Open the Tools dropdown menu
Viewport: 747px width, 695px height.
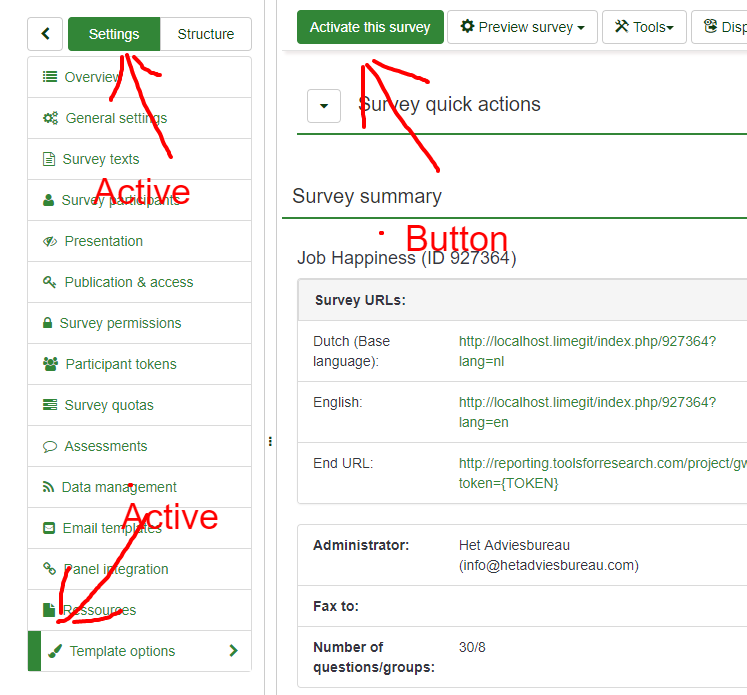tap(644, 27)
